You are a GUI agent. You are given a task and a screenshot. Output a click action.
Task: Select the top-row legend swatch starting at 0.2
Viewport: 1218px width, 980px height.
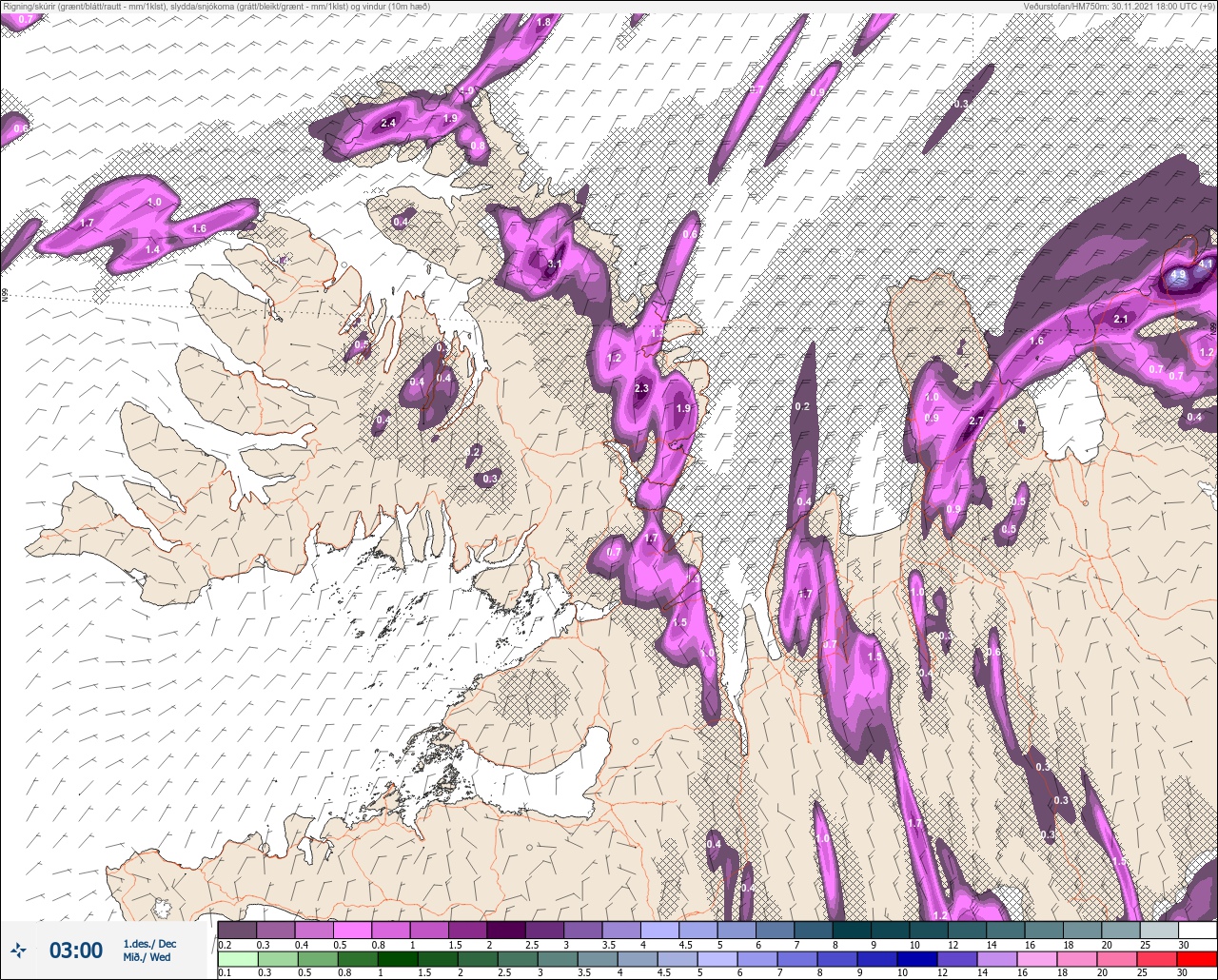tap(237, 930)
